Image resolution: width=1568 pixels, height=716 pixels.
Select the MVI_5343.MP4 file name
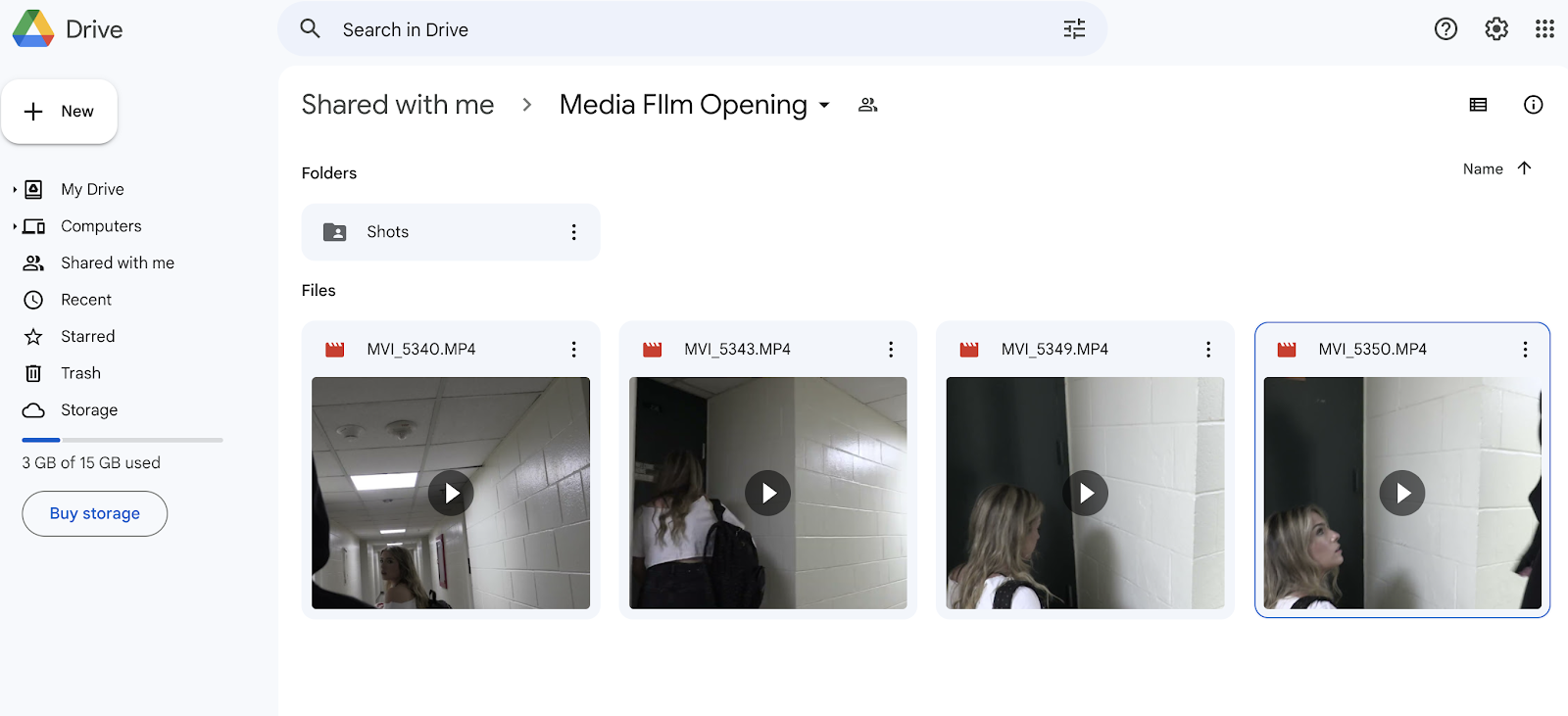(x=738, y=350)
